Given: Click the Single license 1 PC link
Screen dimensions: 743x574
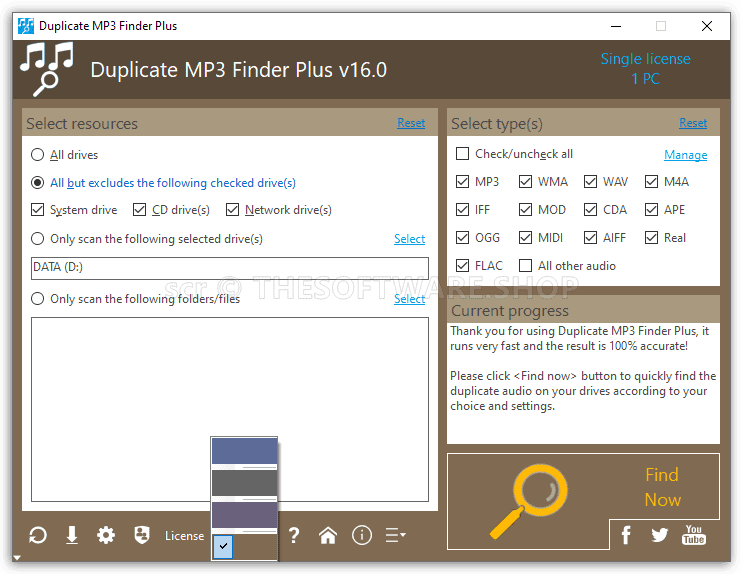Looking at the screenshot, I should tap(645, 69).
